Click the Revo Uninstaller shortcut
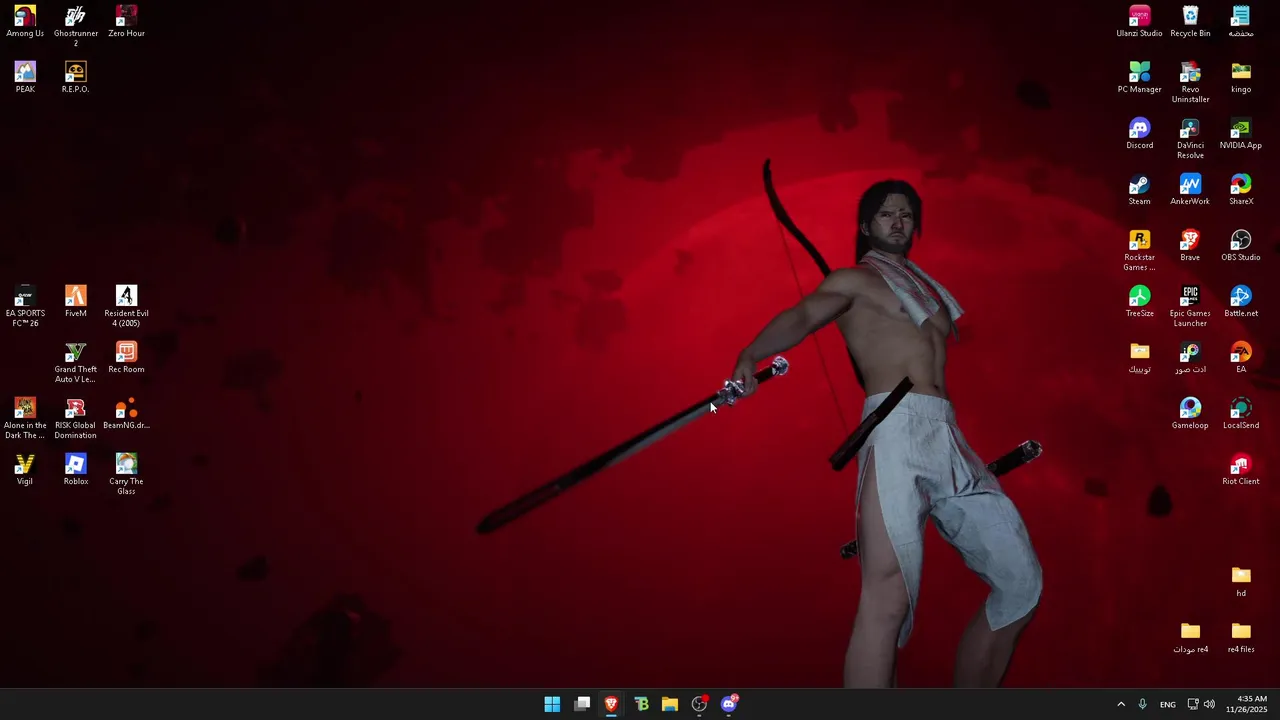This screenshot has width=1280, height=720. (x=1190, y=83)
